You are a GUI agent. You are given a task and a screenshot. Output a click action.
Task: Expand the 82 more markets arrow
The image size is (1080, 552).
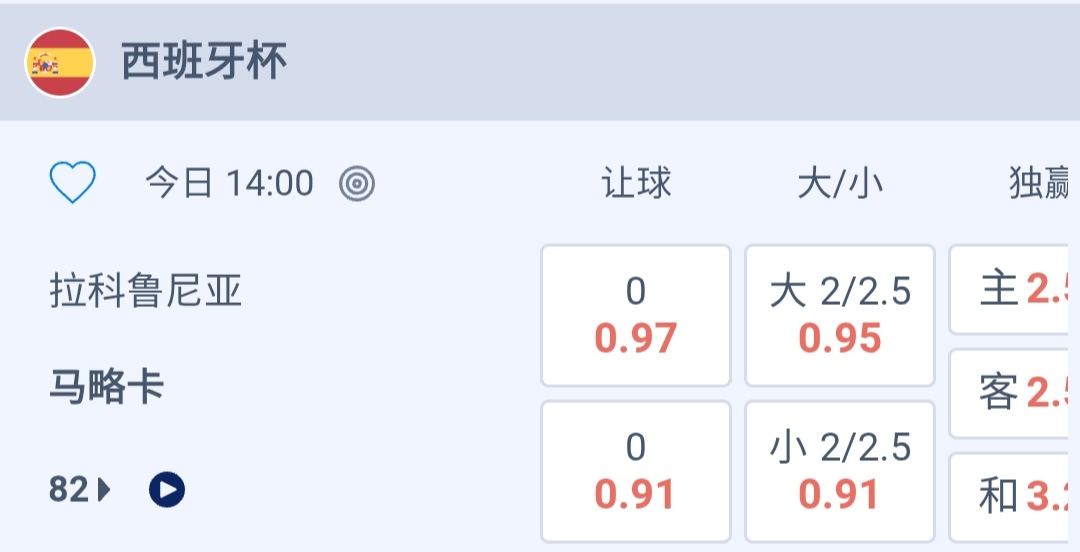(105, 490)
